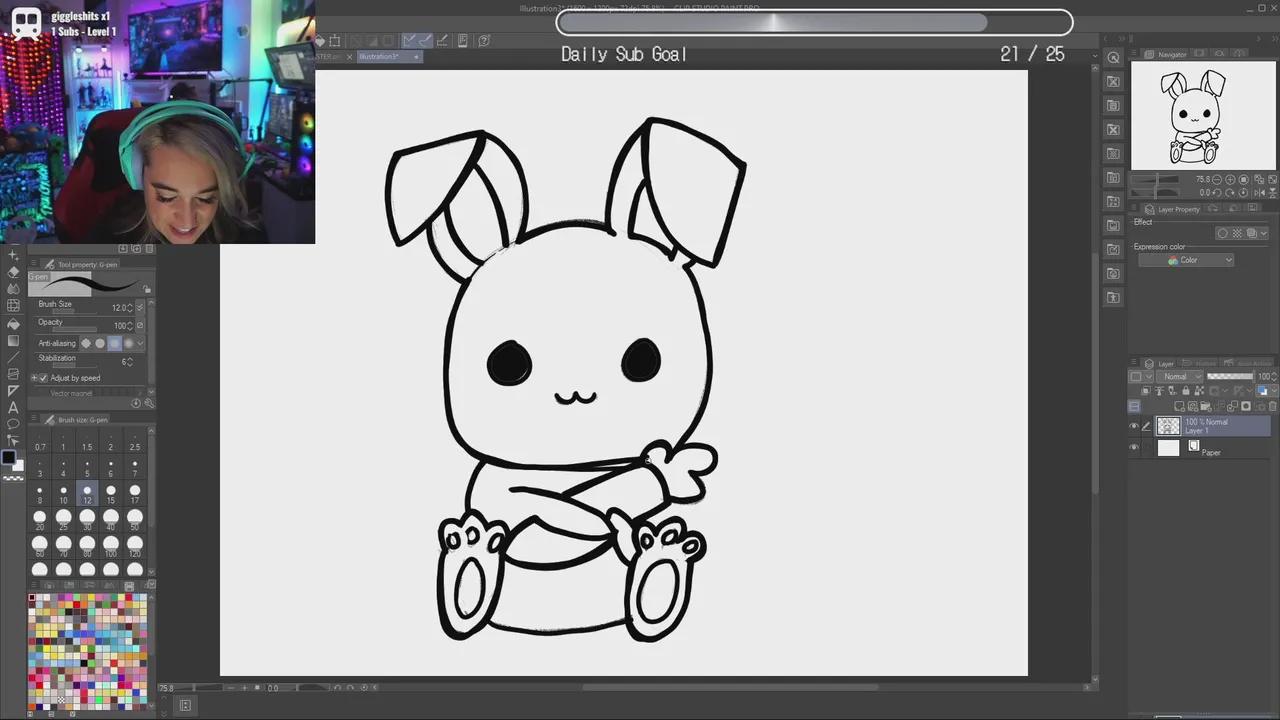This screenshot has height=720, width=1280.
Task: Select the Blend tool
Action: pyautogui.click(x=13, y=289)
